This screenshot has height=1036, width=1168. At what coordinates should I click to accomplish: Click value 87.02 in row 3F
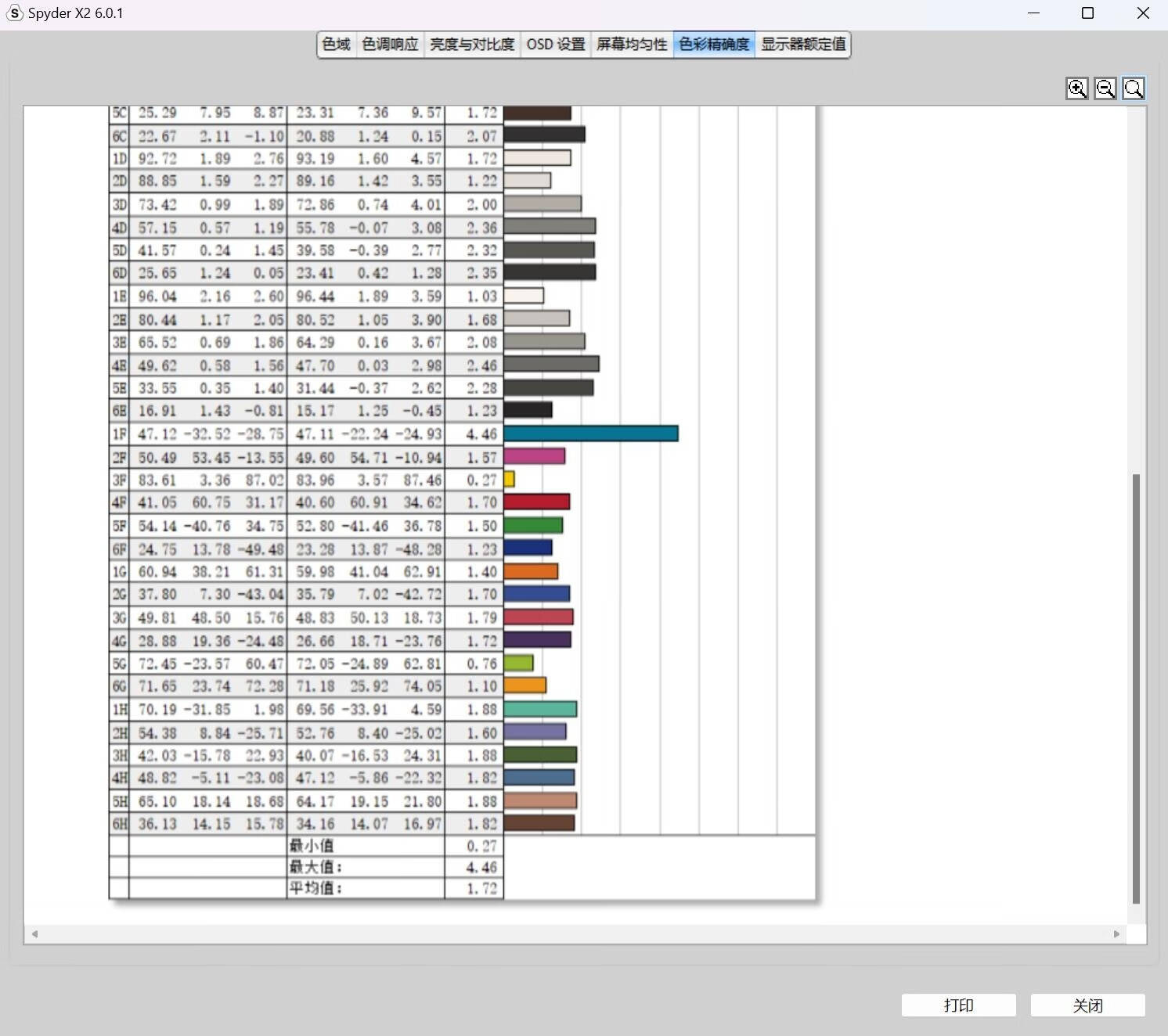tap(265, 480)
